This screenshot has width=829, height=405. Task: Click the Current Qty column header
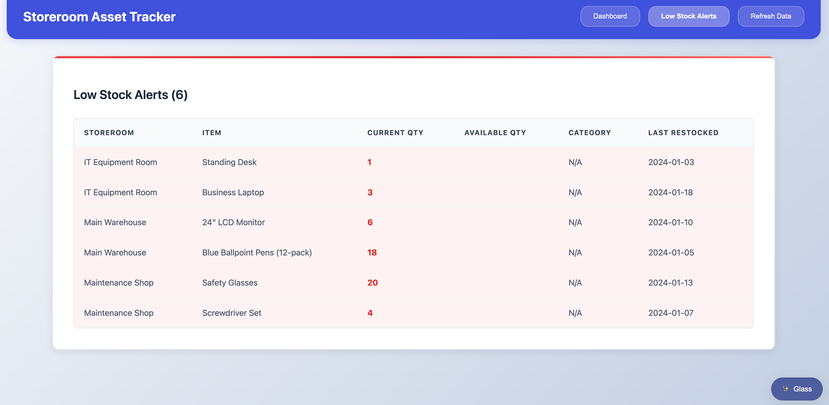pyautogui.click(x=395, y=133)
